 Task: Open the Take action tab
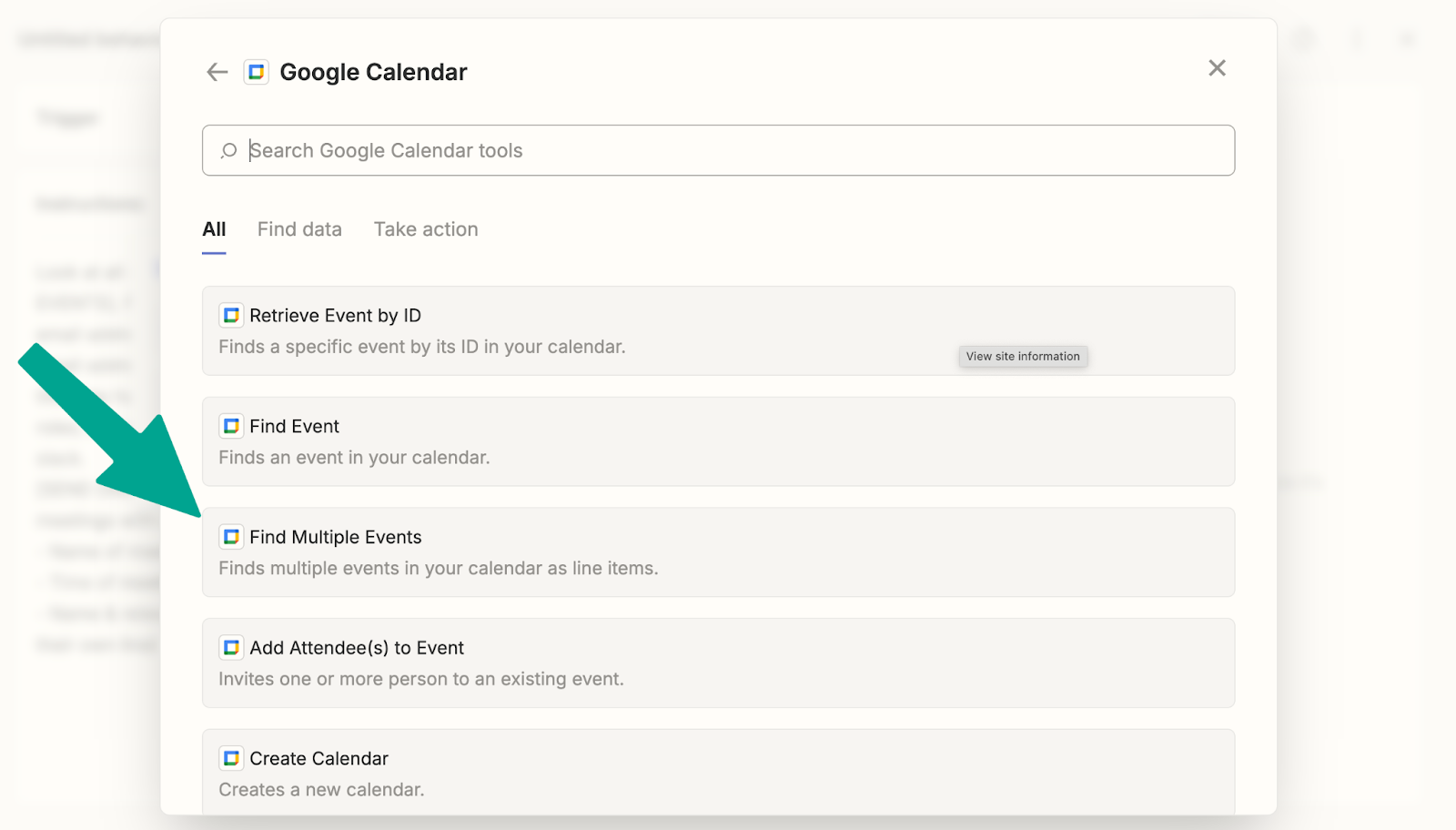tap(426, 229)
